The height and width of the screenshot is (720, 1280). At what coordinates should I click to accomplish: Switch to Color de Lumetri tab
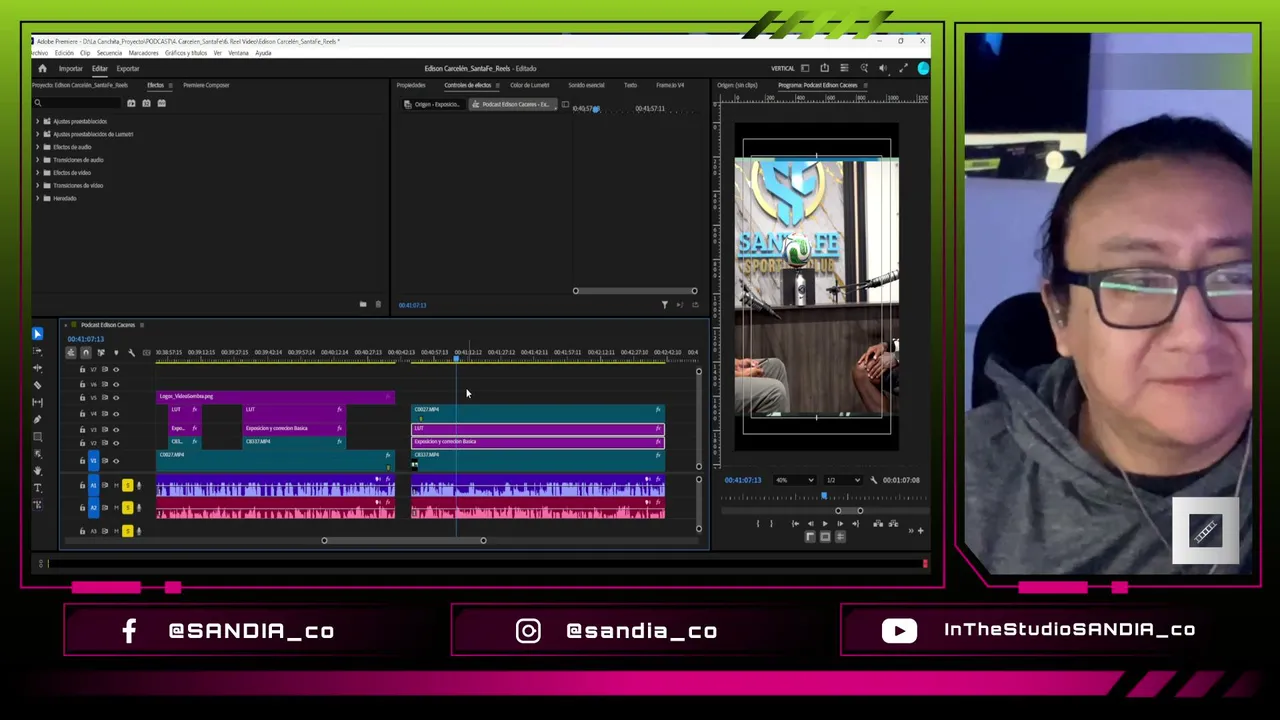(530, 85)
